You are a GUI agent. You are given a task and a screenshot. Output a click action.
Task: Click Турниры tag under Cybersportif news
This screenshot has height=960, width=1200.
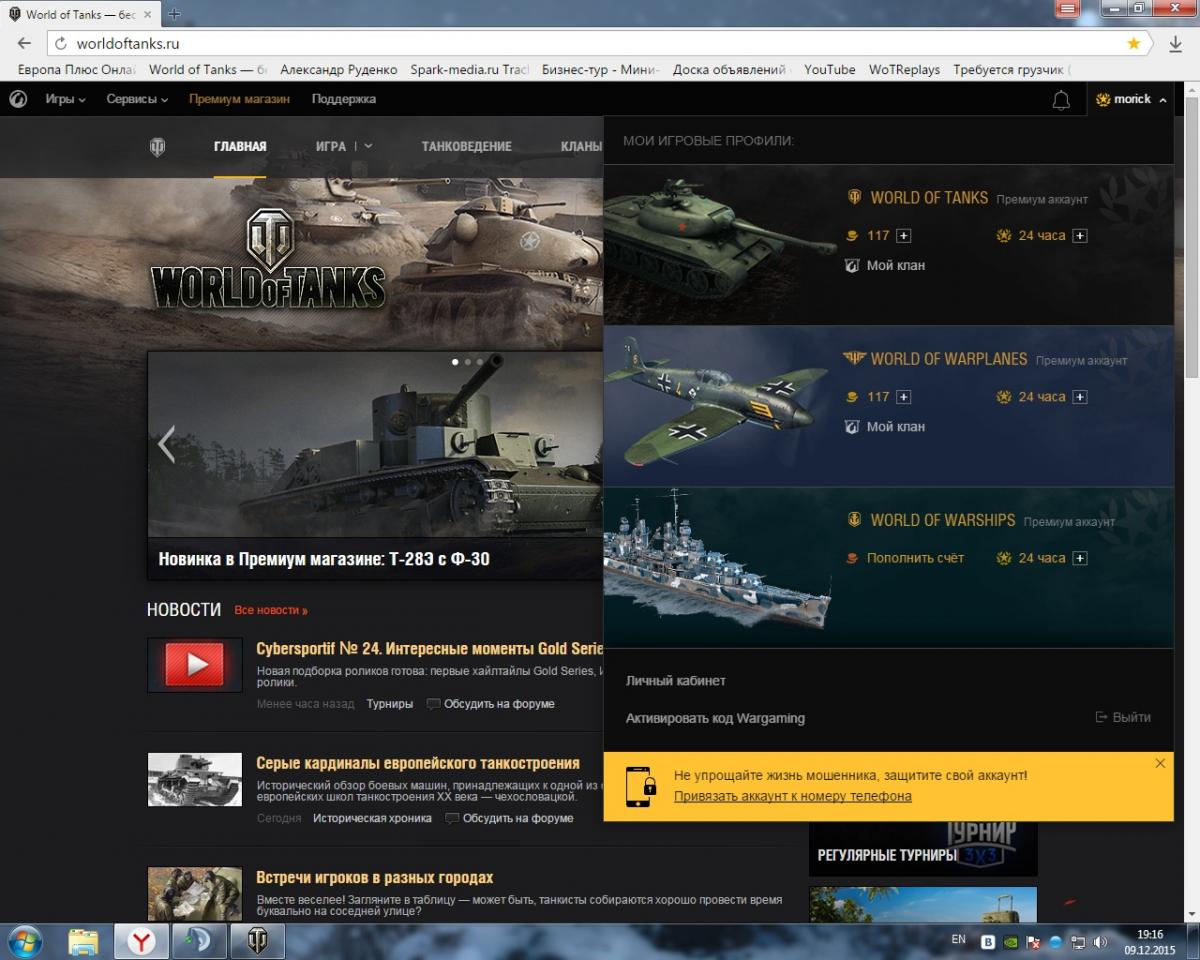coord(390,704)
